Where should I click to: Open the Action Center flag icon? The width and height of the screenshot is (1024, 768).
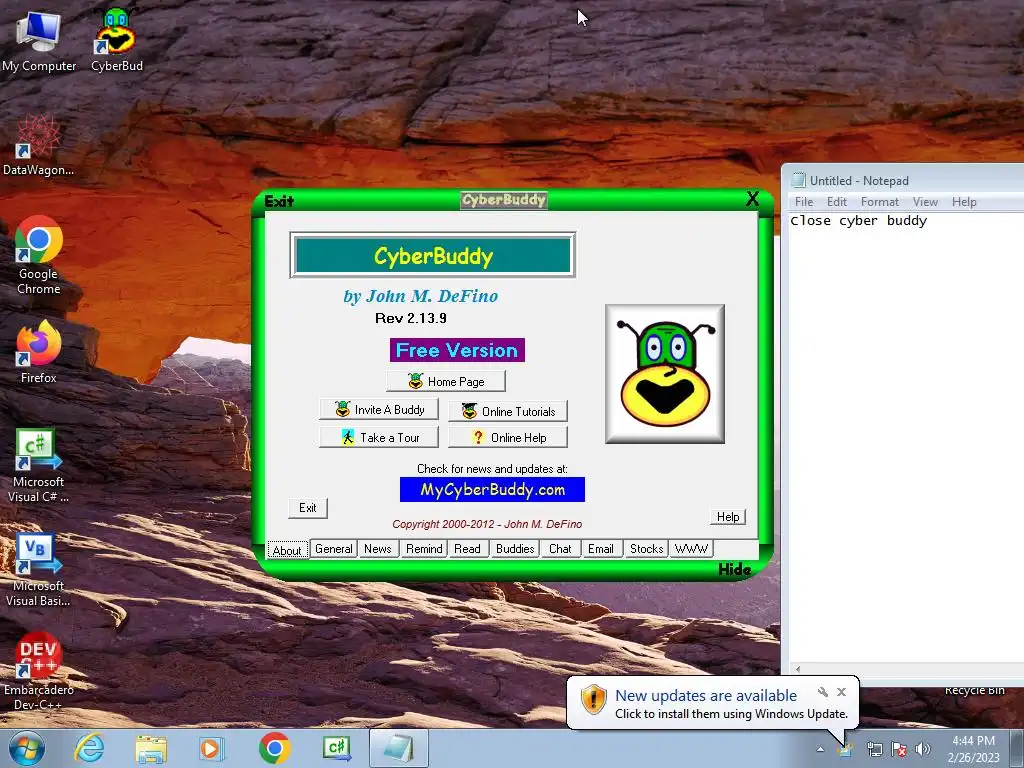pos(899,749)
